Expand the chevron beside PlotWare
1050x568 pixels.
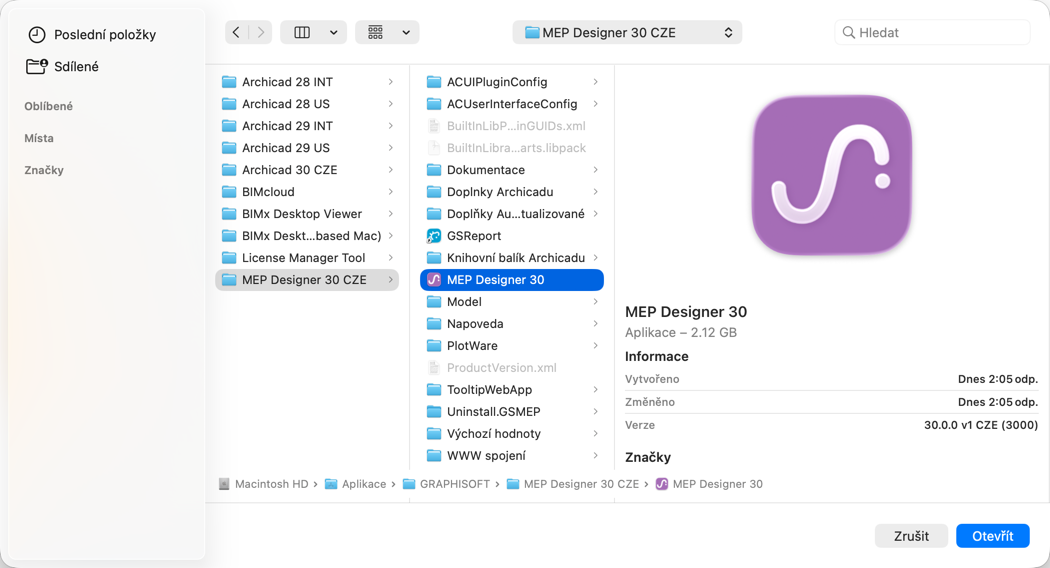(595, 346)
